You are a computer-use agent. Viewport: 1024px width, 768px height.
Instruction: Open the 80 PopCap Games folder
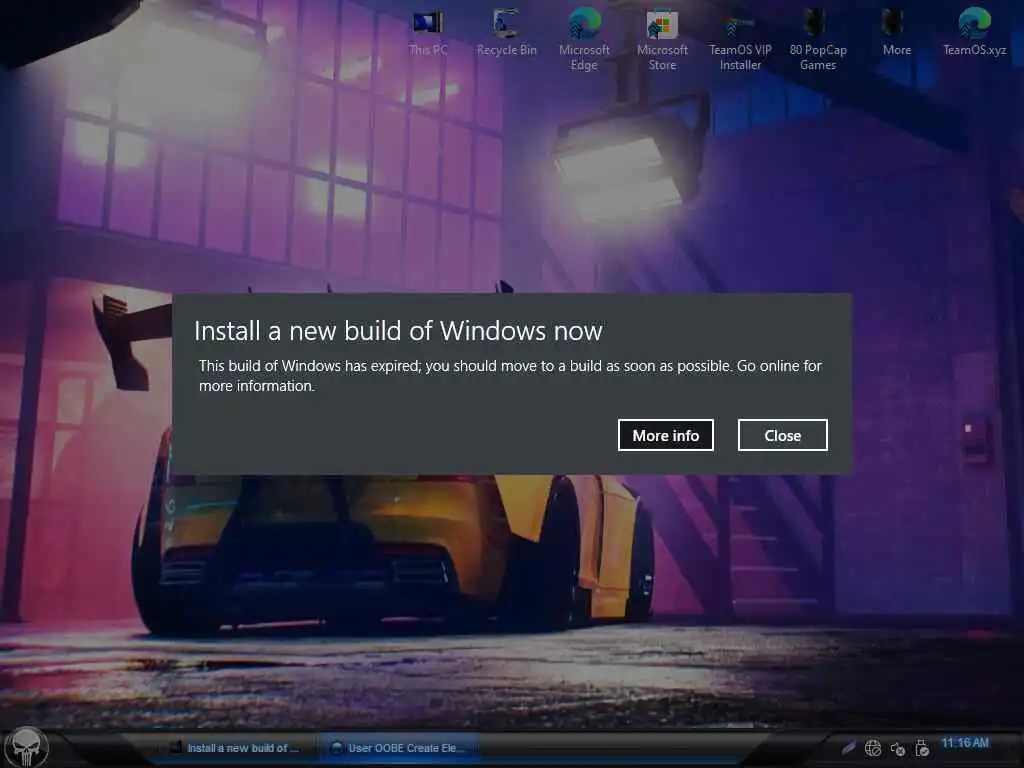click(818, 39)
